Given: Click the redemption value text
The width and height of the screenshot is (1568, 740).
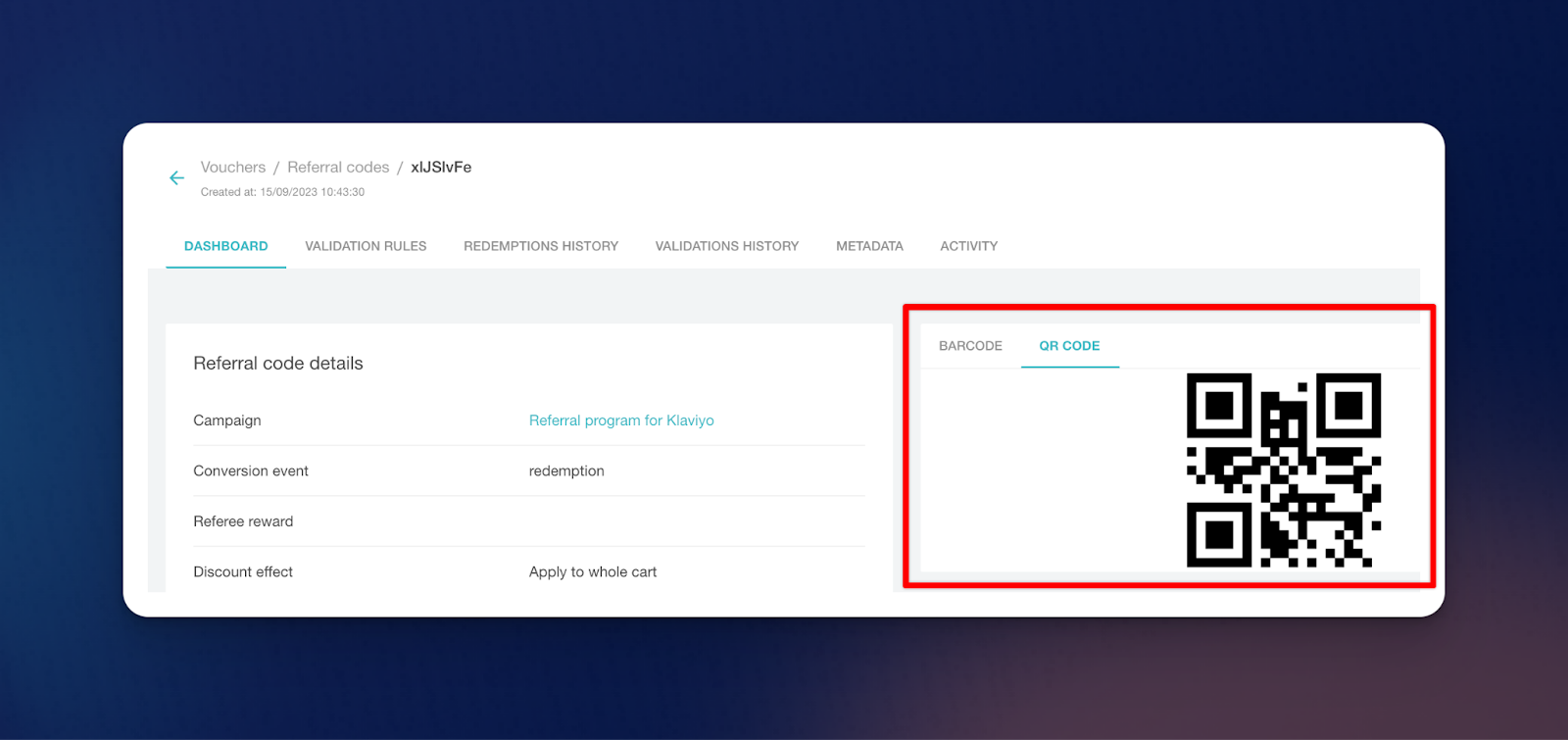Looking at the screenshot, I should tap(566, 471).
